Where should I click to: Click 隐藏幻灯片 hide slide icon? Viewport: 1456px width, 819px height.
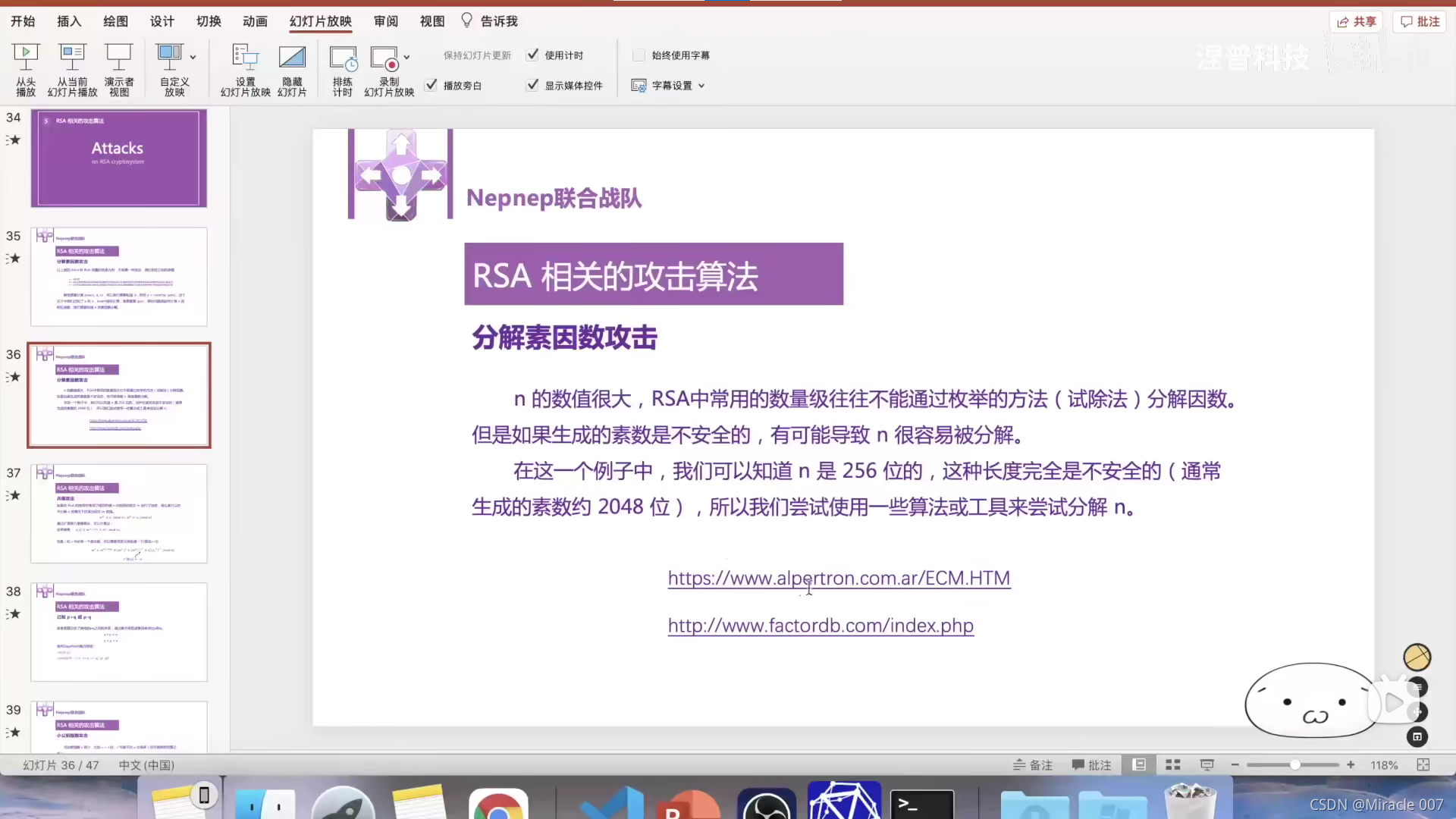[292, 57]
